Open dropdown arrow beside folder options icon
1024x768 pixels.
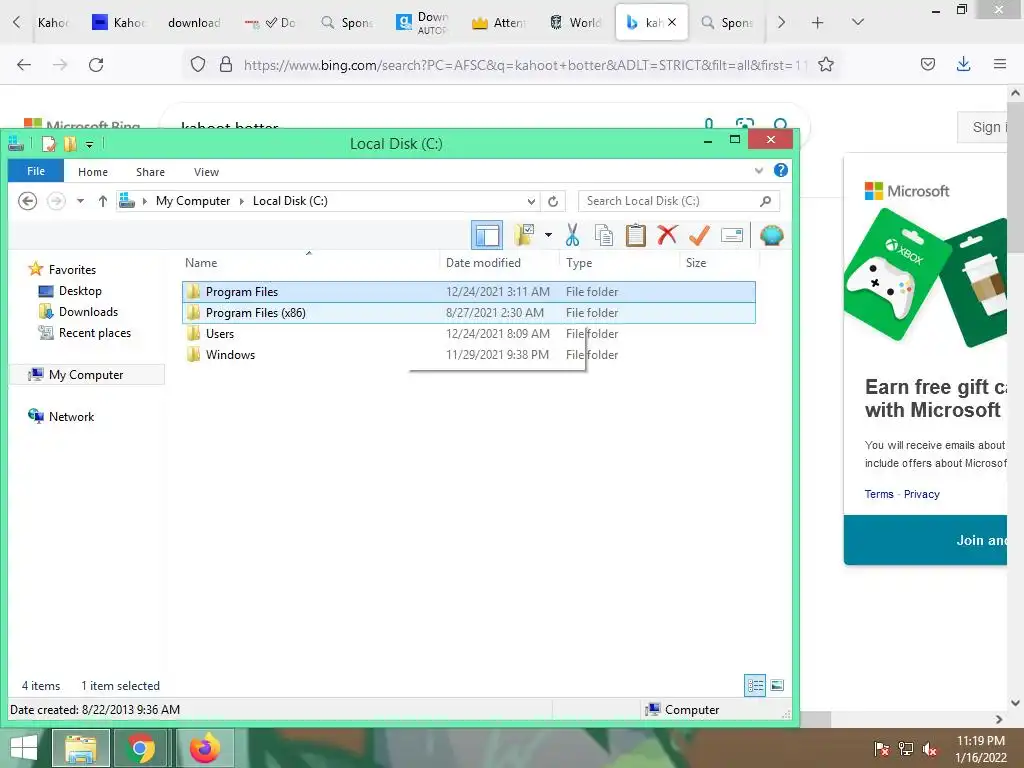549,235
